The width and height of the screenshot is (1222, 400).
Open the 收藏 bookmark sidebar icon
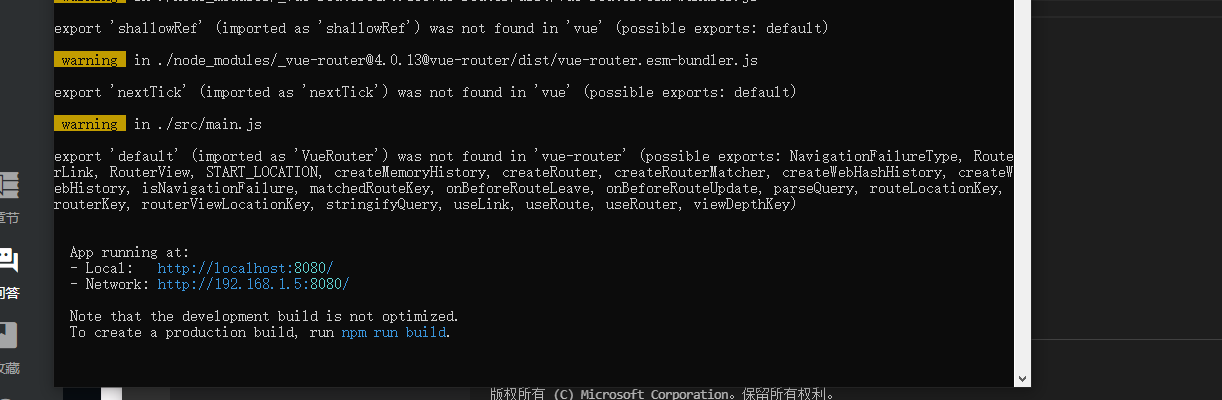click(8, 335)
